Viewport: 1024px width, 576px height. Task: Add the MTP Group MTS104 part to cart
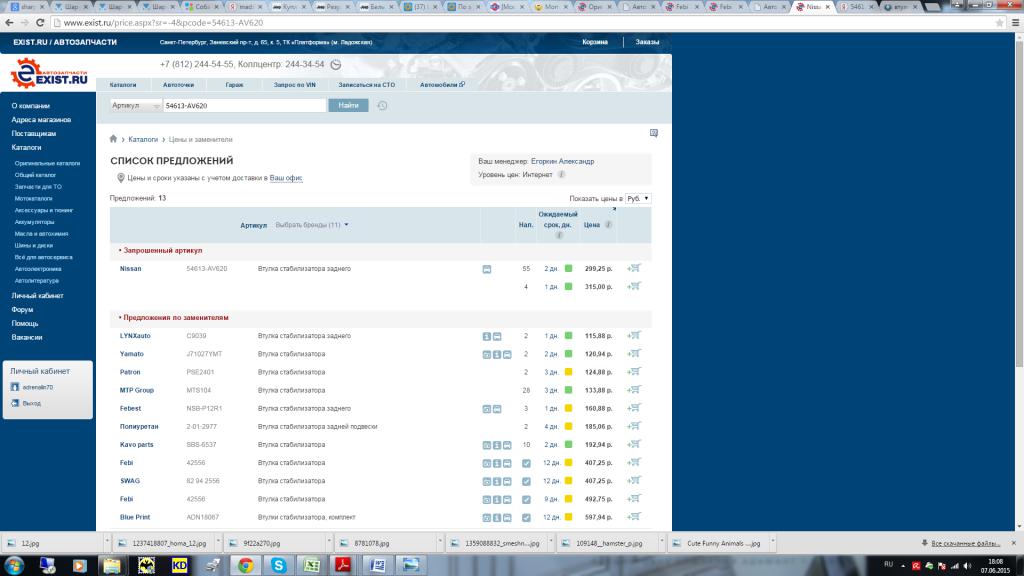[633, 390]
